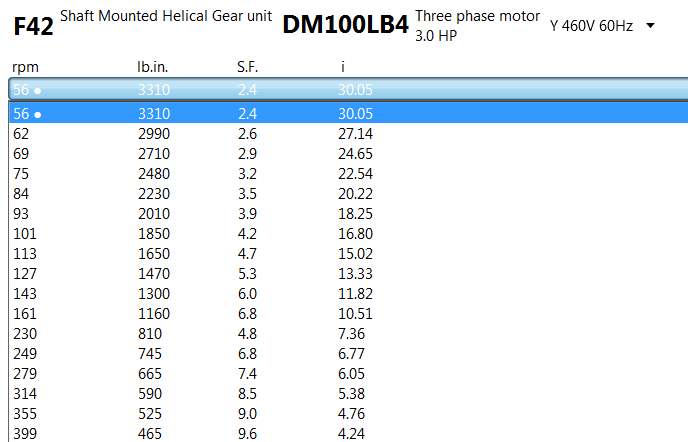
Task: Click the ratio value 7.36
Action: (351, 334)
